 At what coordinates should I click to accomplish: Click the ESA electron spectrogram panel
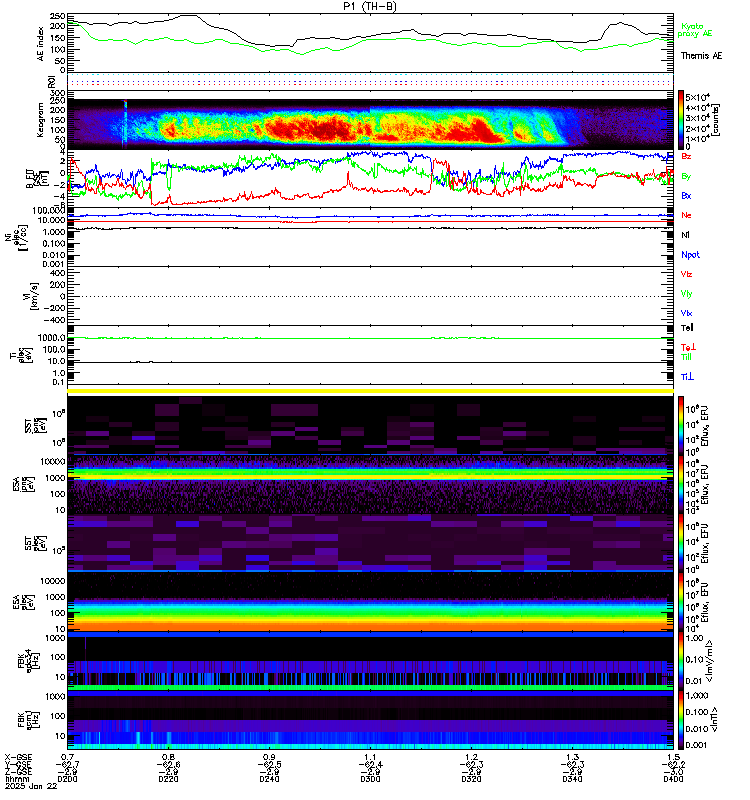coord(370,603)
